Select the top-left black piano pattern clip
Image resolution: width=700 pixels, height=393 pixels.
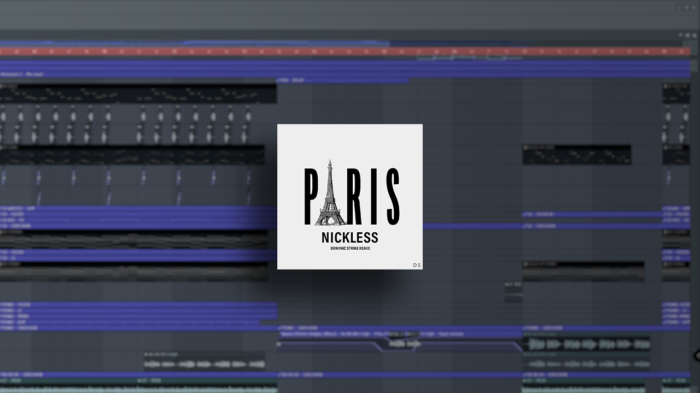click(138, 93)
